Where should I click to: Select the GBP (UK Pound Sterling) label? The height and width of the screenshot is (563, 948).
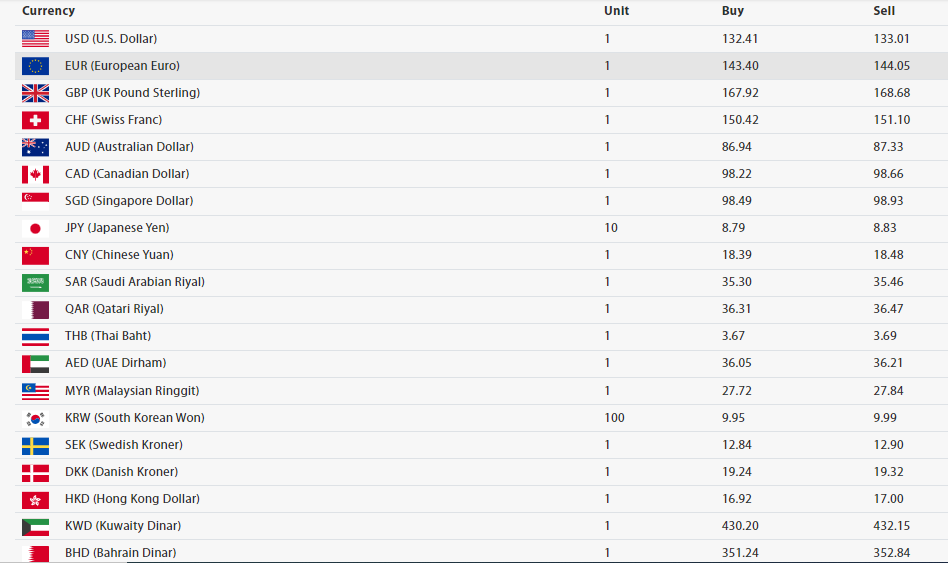132,93
